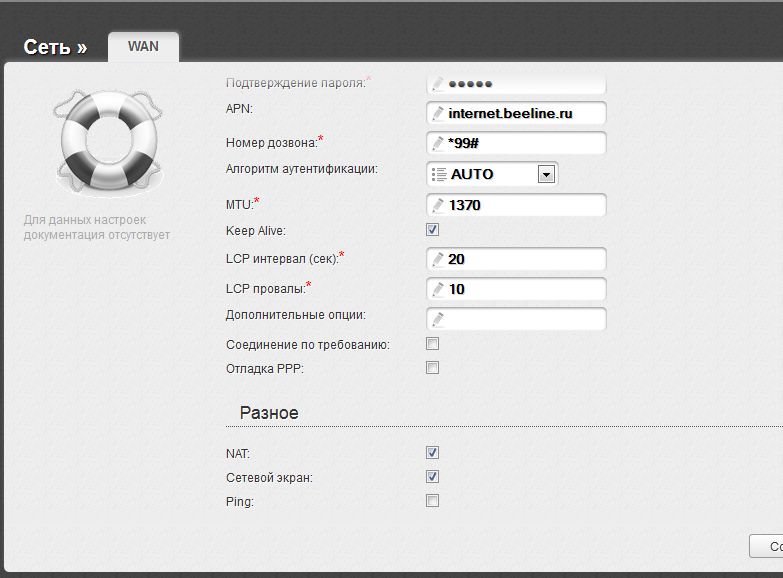Click the pencil icon in the APN field
Viewport: 783px width, 578px height.
[438, 113]
